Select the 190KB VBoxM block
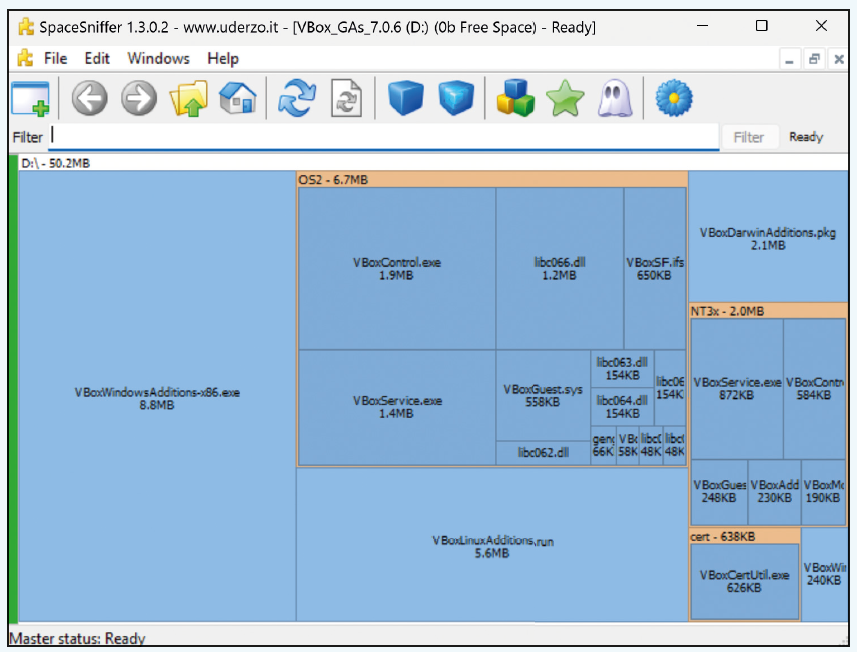 pyautogui.click(x=823, y=492)
